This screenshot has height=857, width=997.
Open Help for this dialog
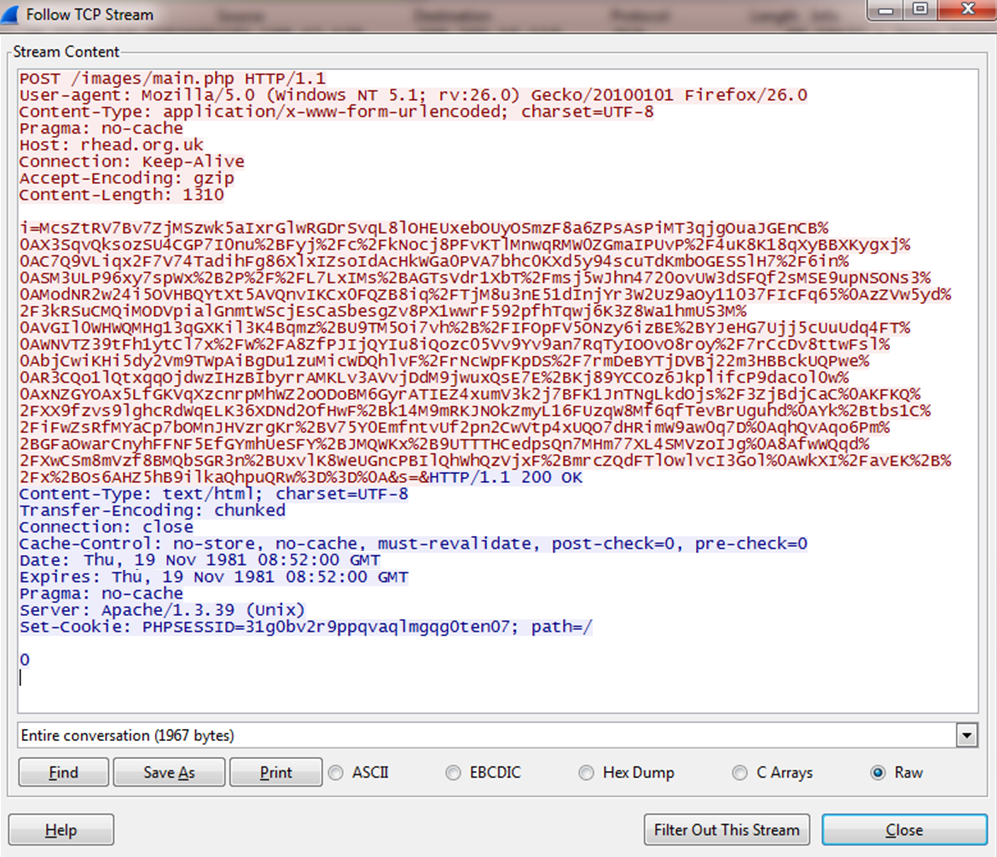coord(60,830)
